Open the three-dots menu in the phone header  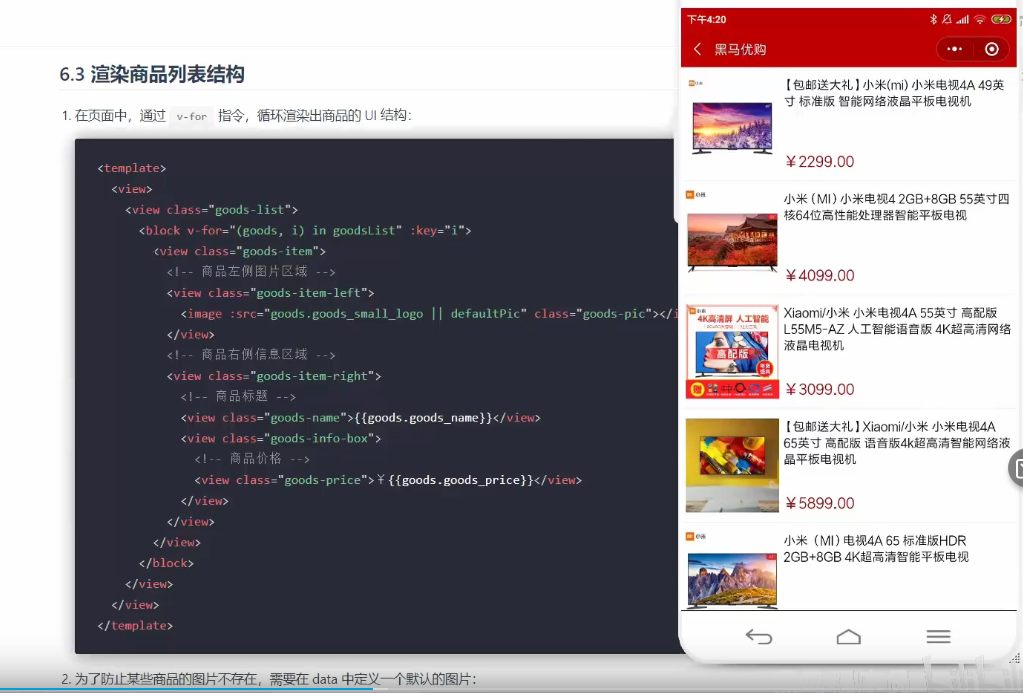pos(954,49)
